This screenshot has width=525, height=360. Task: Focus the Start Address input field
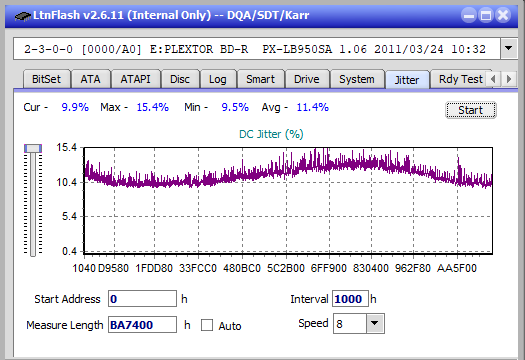(x=142, y=299)
